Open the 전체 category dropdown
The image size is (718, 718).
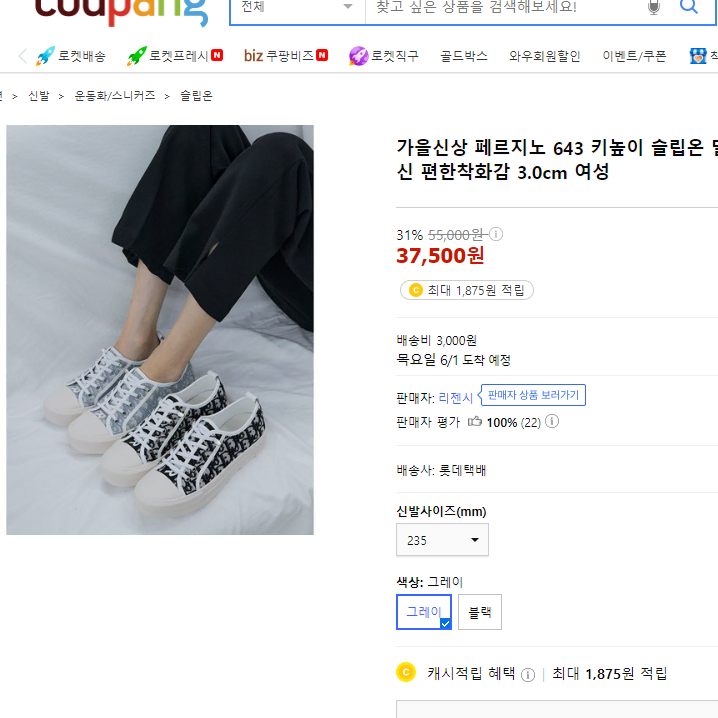(x=298, y=8)
